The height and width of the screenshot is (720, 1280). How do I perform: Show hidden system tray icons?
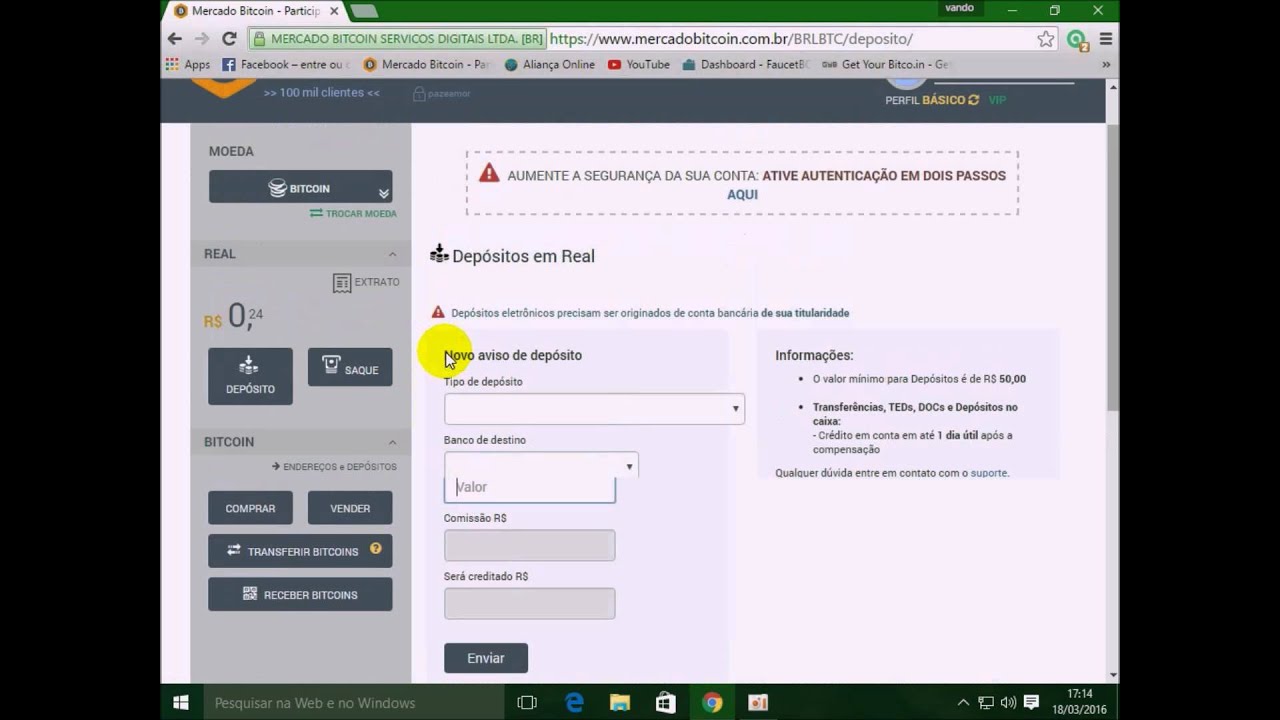[x=963, y=703]
